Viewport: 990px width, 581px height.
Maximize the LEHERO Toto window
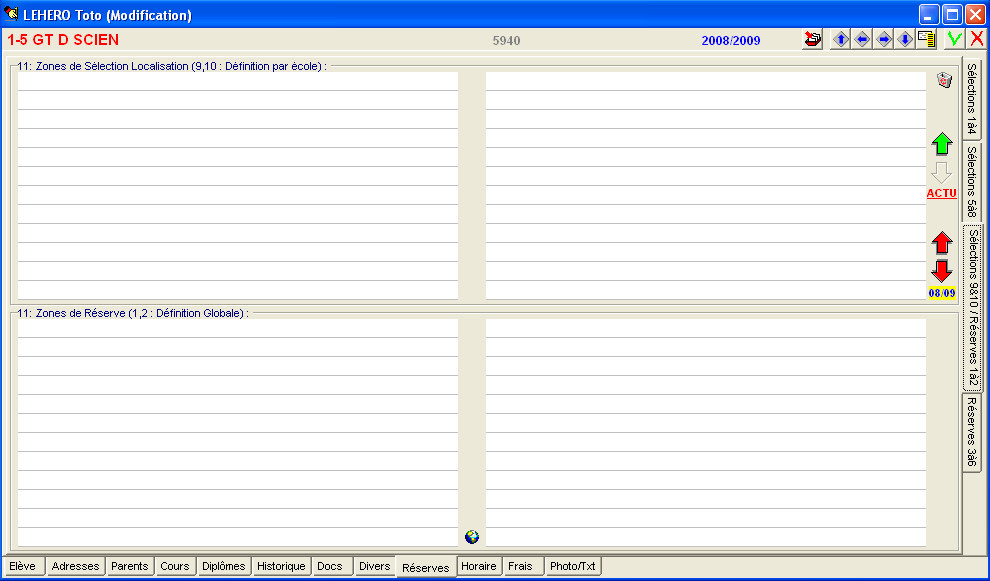click(952, 14)
